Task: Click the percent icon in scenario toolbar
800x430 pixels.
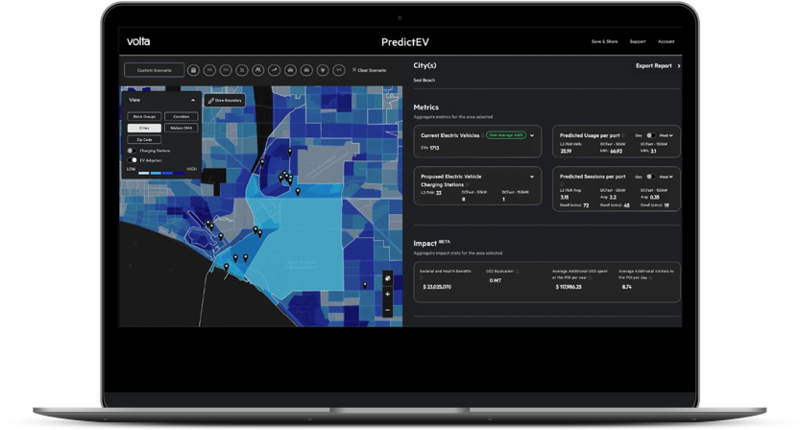Action: [x=241, y=70]
